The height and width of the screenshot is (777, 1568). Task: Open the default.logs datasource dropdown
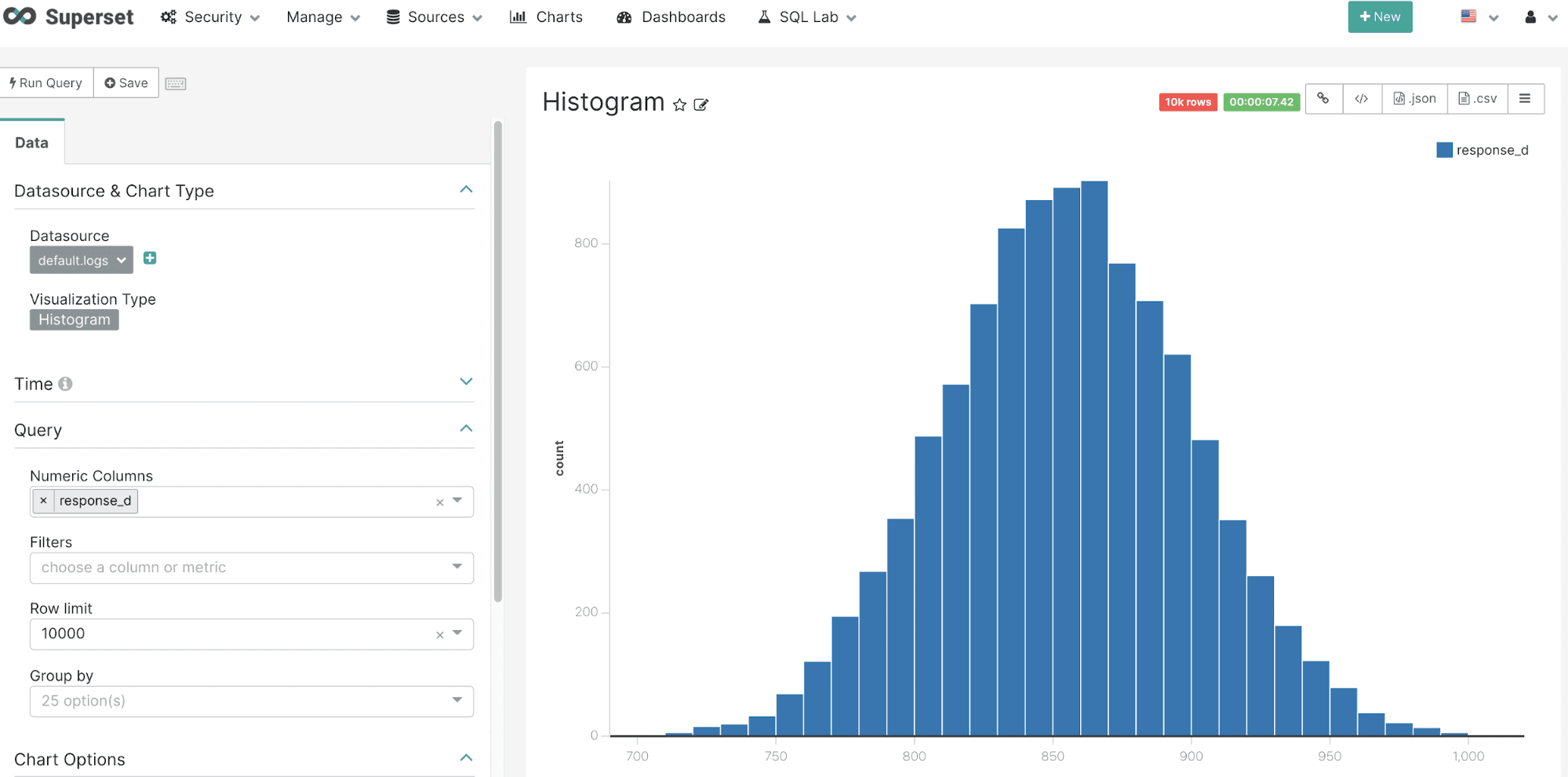tap(82, 260)
